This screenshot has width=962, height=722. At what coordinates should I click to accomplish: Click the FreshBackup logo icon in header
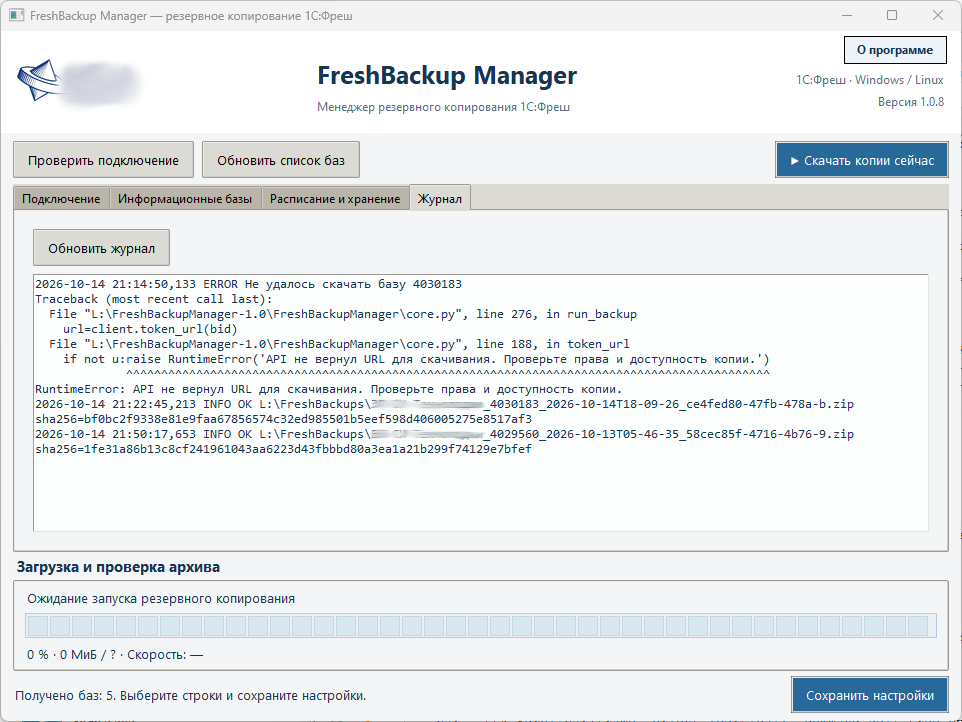pyautogui.click(x=39, y=80)
